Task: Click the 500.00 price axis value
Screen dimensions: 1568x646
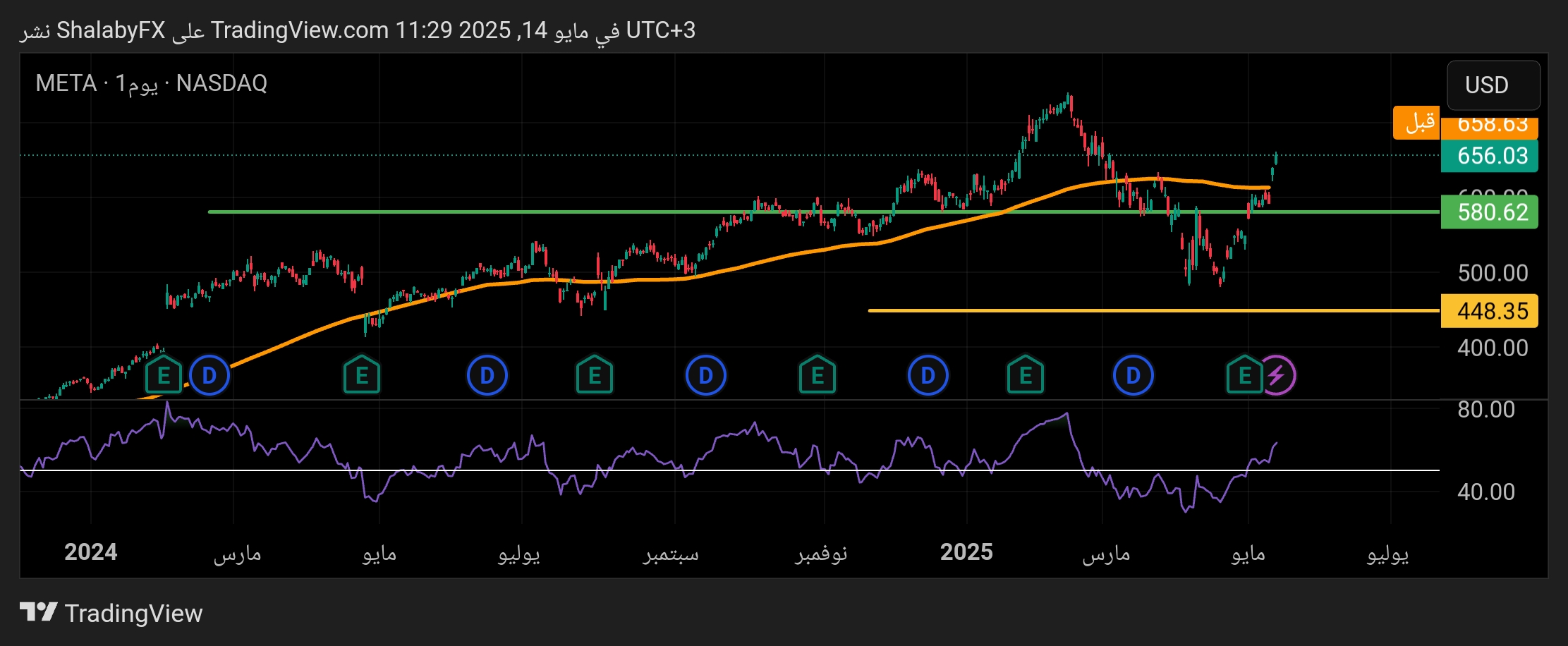Action: point(1493,273)
